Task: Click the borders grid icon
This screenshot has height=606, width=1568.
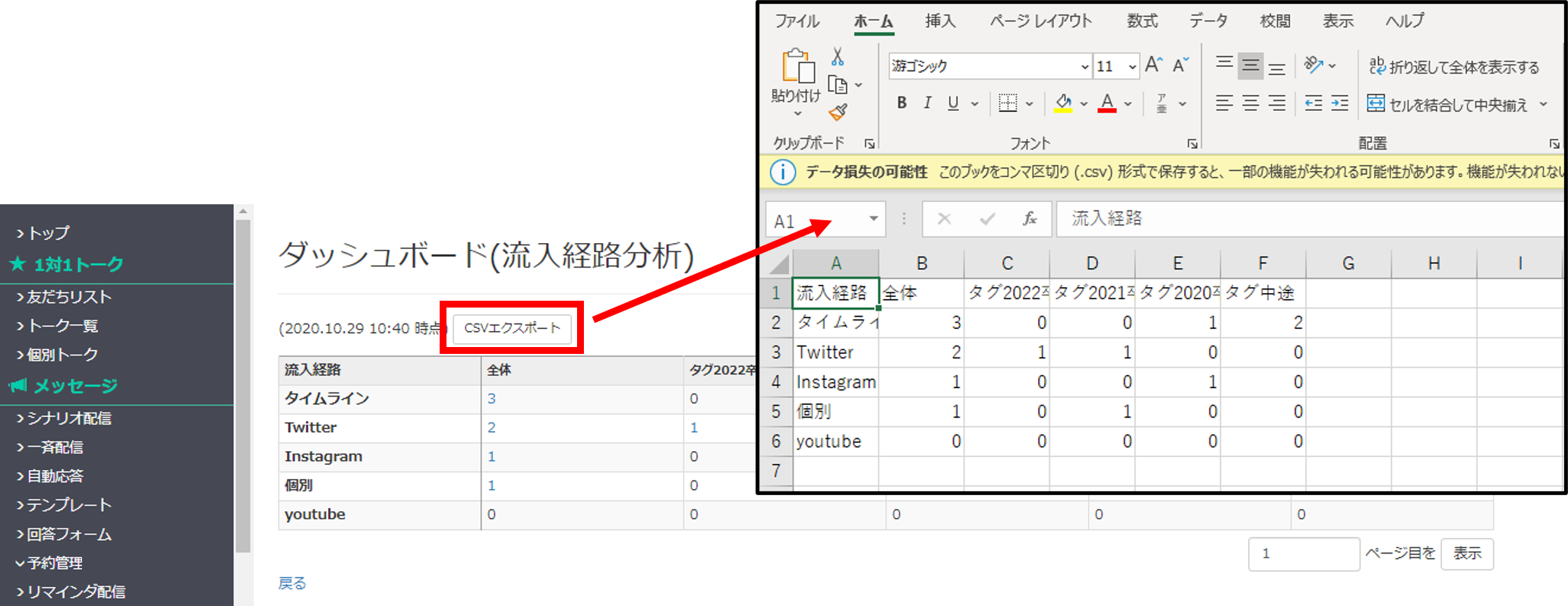Action: [x=1008, y=103]
